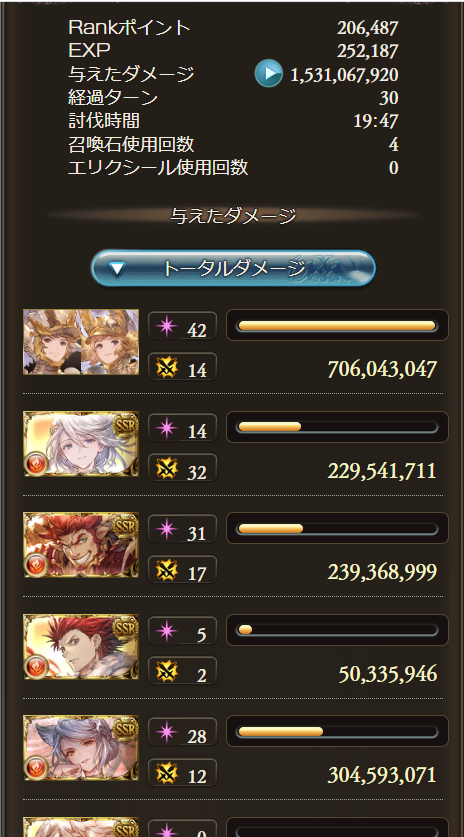Click the yellow attack icon showing 2
Screen dimensions: 464x837
point(167,671)
